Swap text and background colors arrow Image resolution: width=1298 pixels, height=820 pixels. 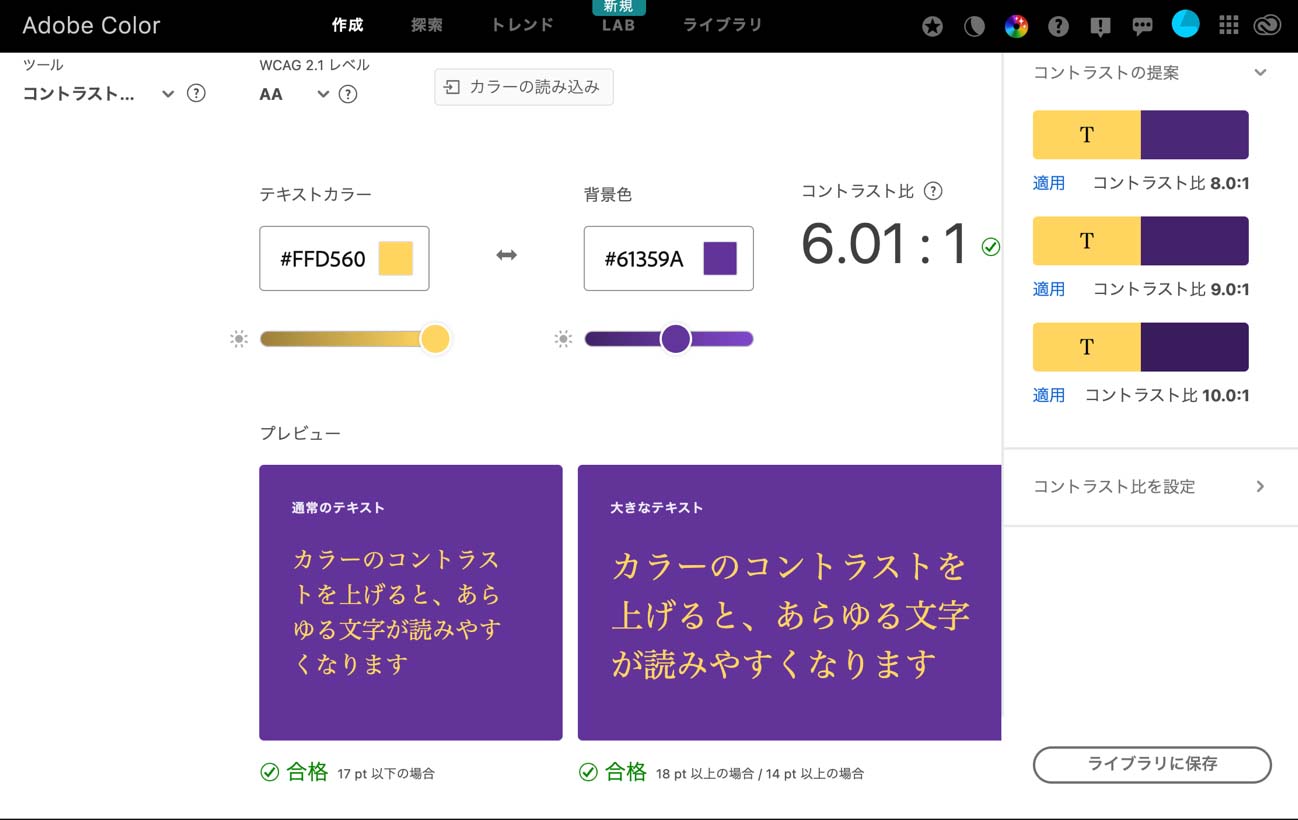[506, 255]
